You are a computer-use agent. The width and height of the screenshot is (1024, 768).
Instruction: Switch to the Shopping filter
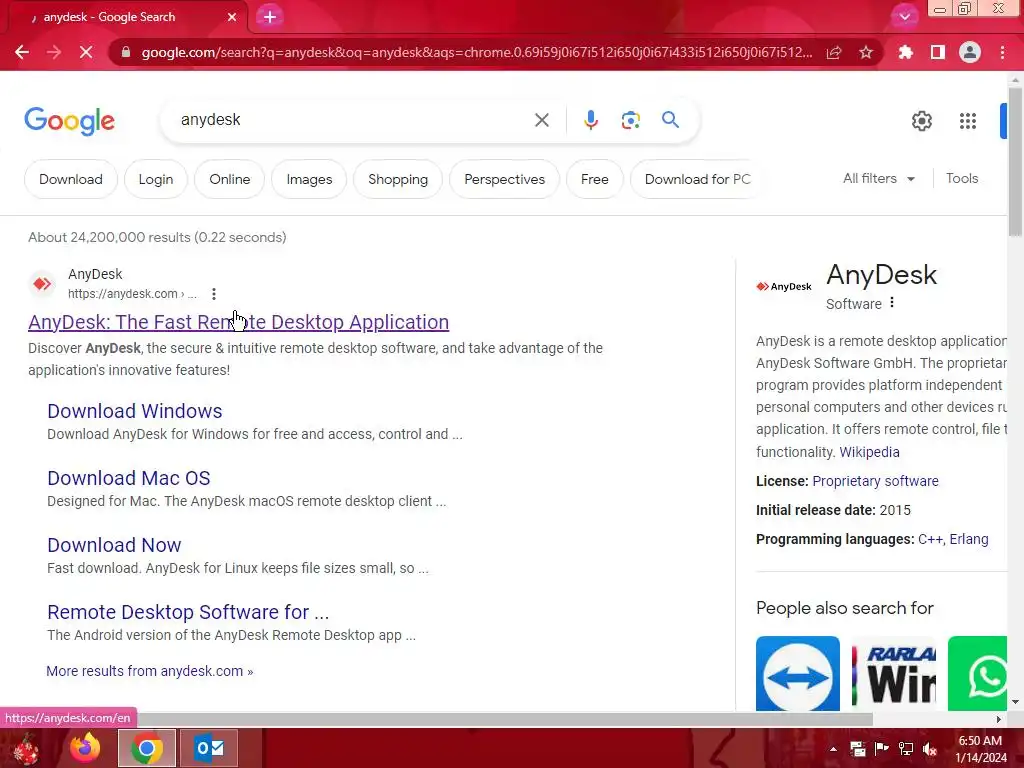(398, 179)
